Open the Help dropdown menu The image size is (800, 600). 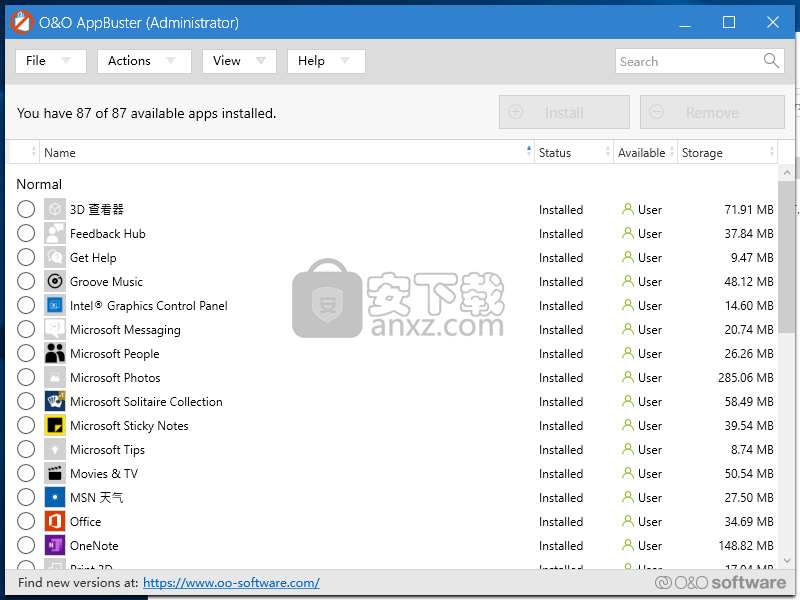(326, 61)
